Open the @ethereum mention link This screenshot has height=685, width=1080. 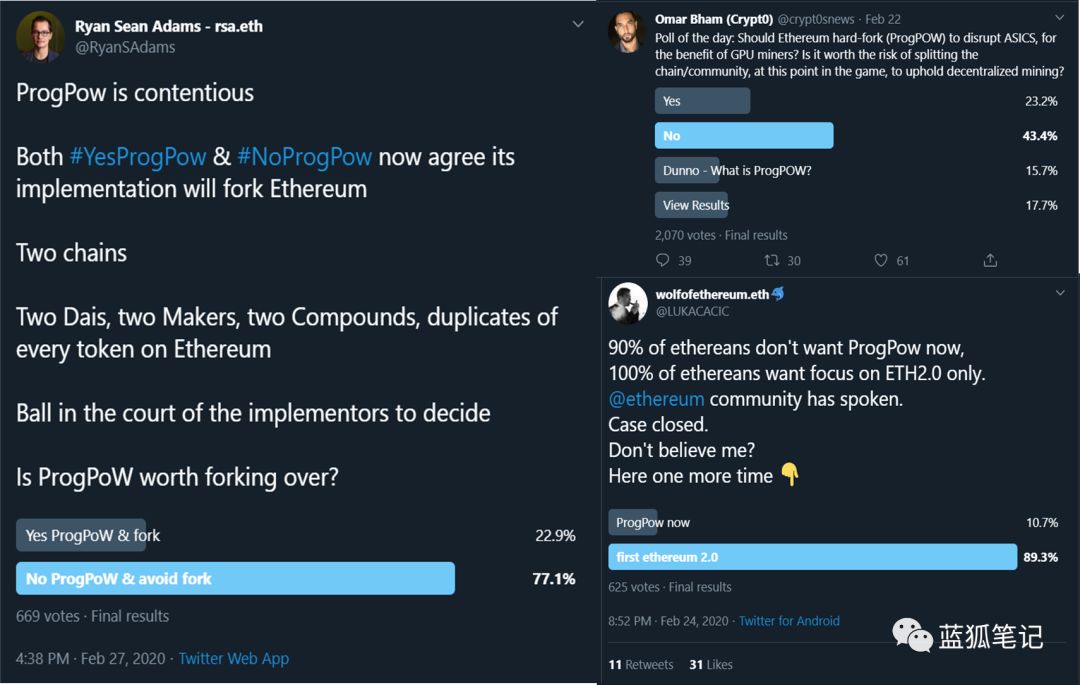pyautogui.click(x=656, y=399)
